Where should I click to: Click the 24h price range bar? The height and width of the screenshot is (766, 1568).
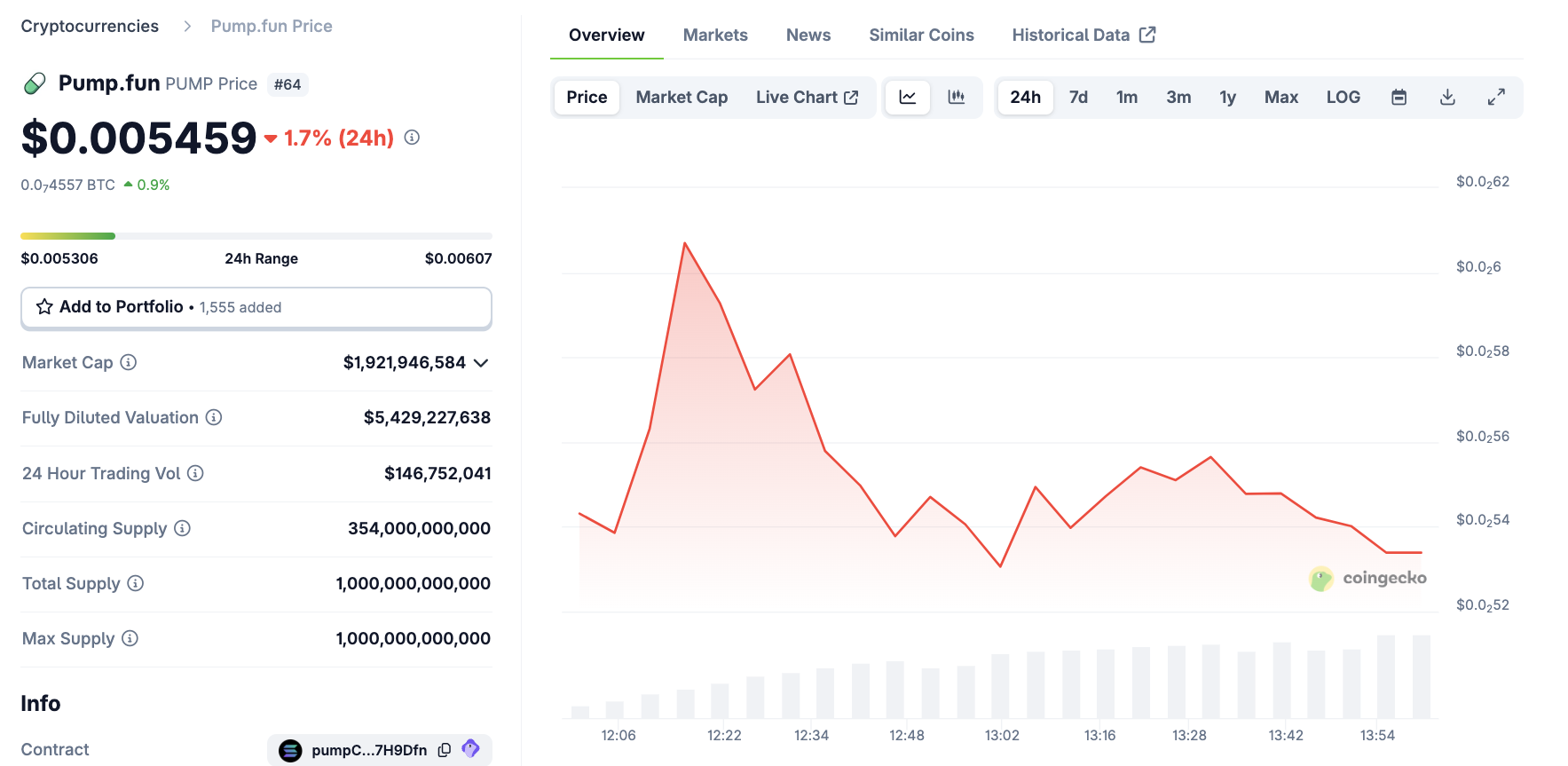coord(256,236)
